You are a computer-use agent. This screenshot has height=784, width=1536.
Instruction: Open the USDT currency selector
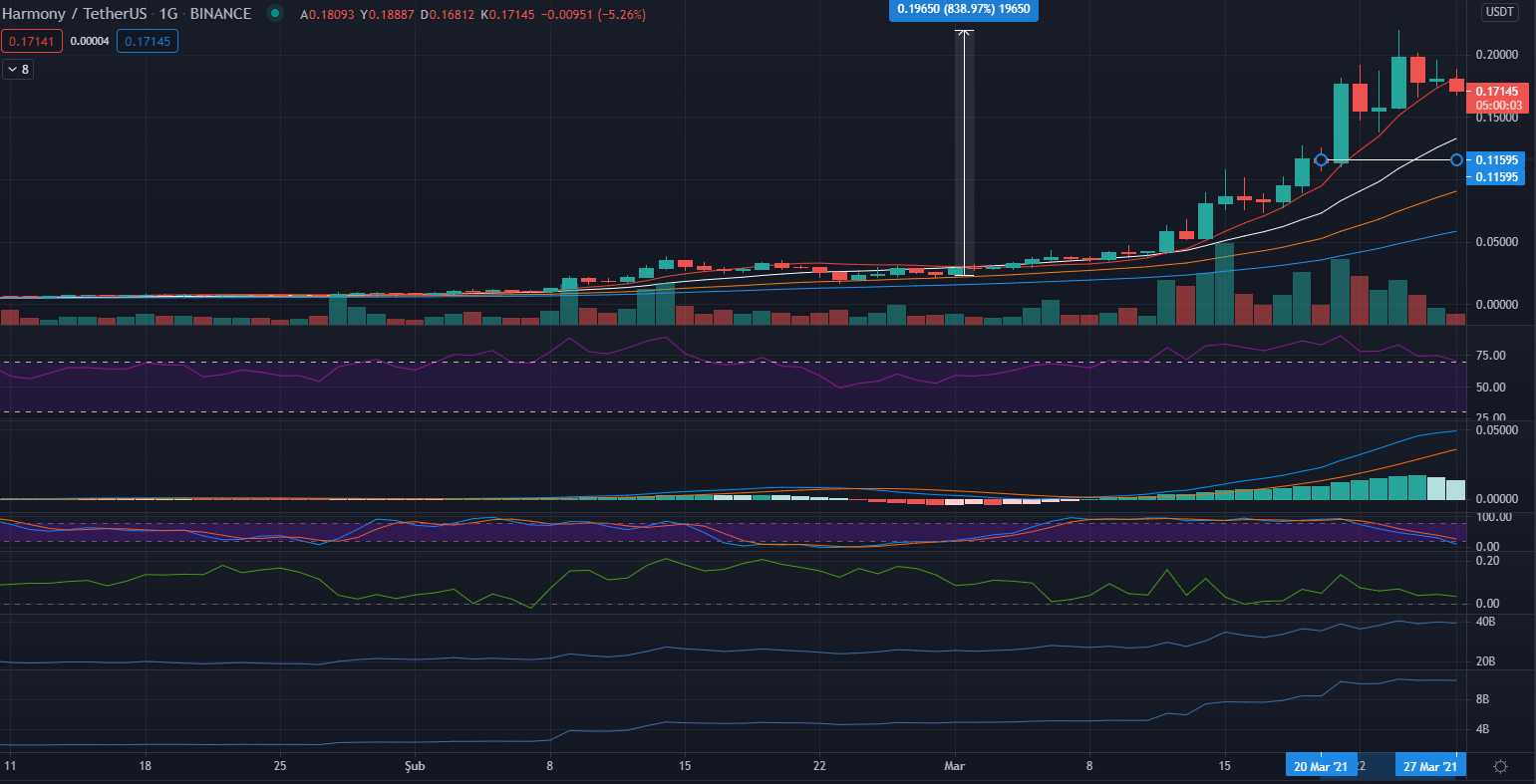[x=1499, y=13]
